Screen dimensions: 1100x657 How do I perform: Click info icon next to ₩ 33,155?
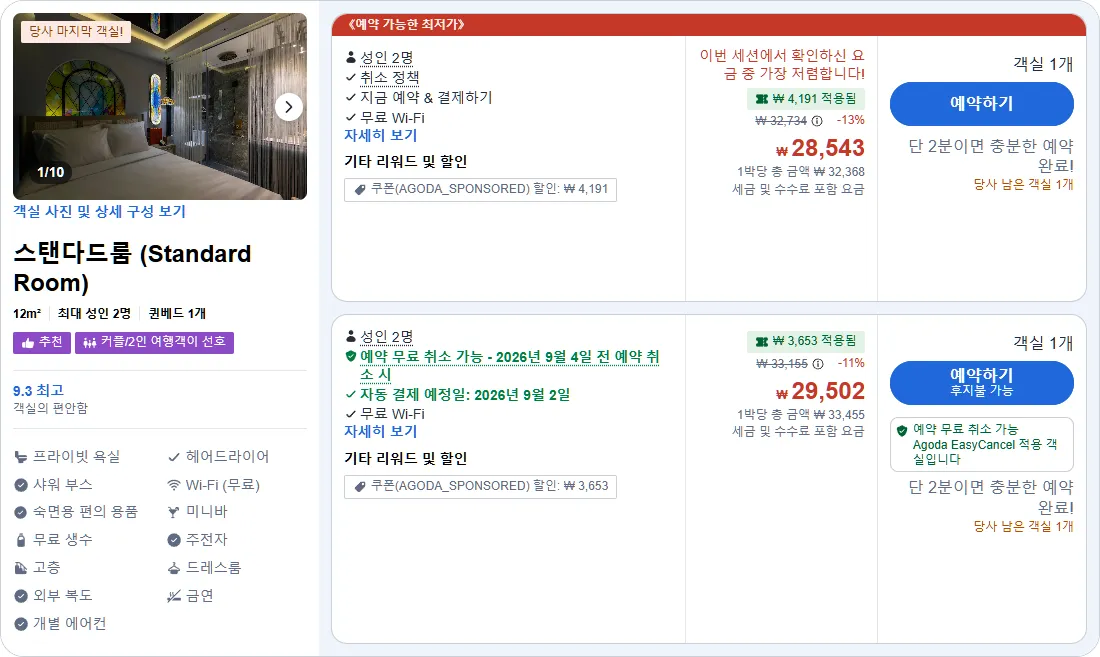817,364
